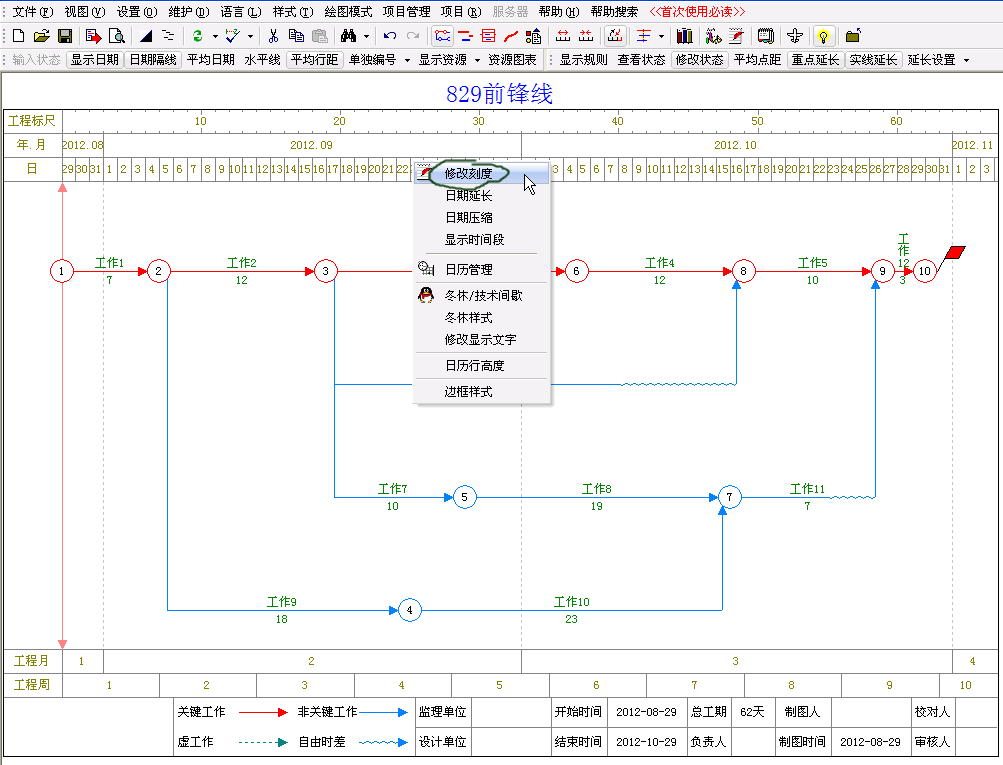Open dropdown arrow beside alignment icon

pyautogui.click(x=661, y=36)
